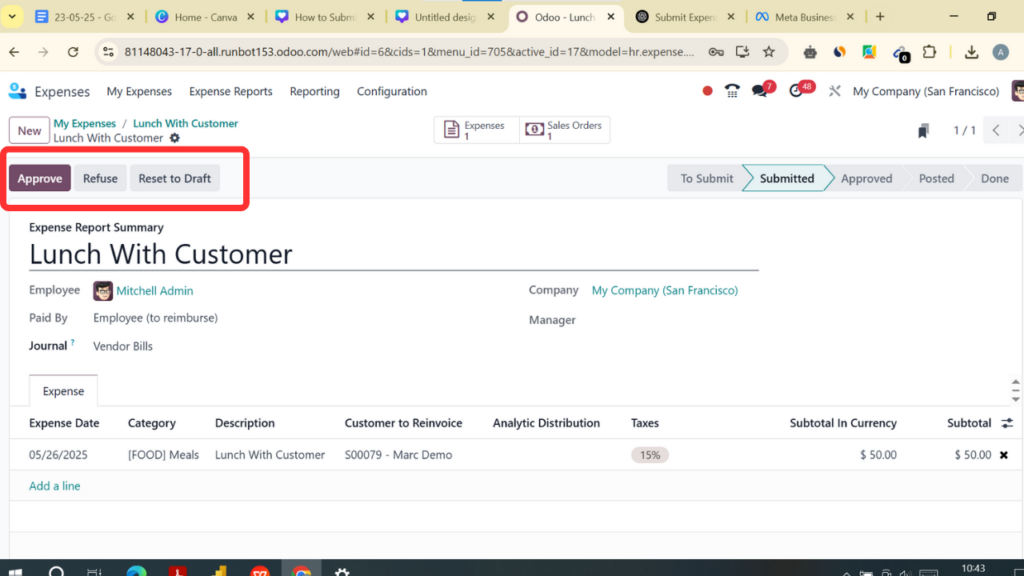Open column settings adjust icon

[1007, 423]
